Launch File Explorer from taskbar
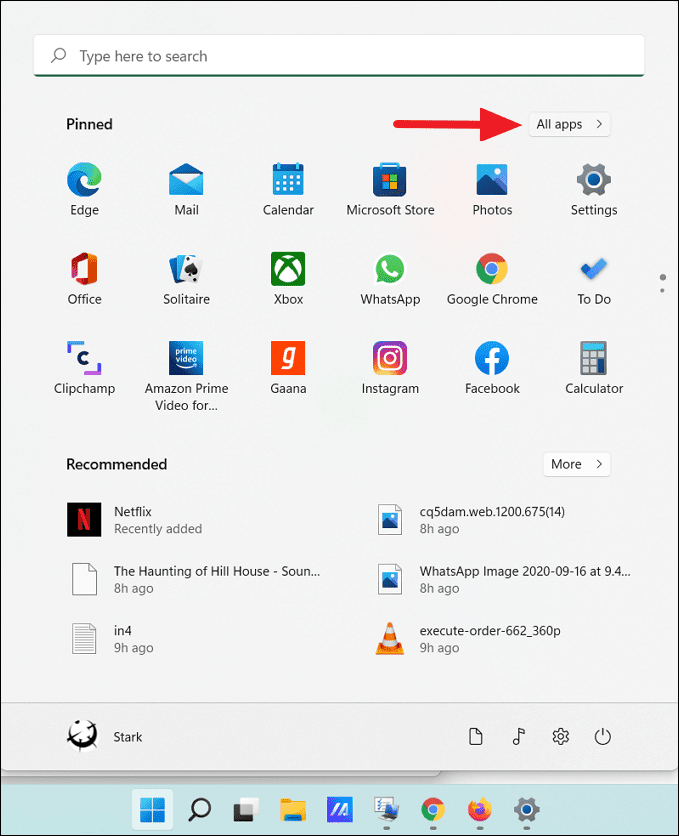Image resolution: width=679 pixels, height=836 pixels. [x=293, y=810]
